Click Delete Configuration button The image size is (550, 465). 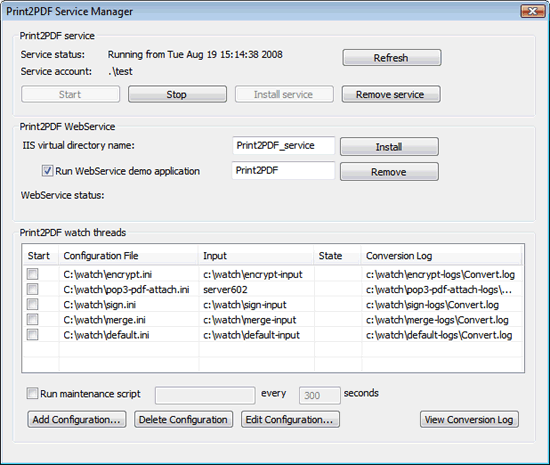pos(183,419)
